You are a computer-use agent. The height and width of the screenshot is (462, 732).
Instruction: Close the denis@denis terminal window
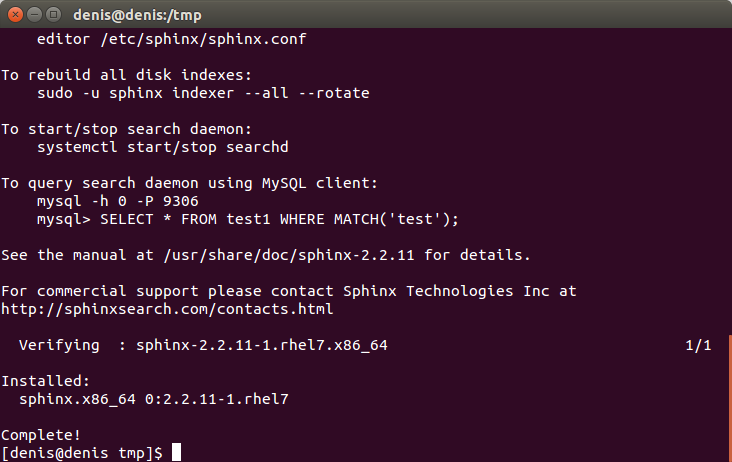tap(15, 15)
